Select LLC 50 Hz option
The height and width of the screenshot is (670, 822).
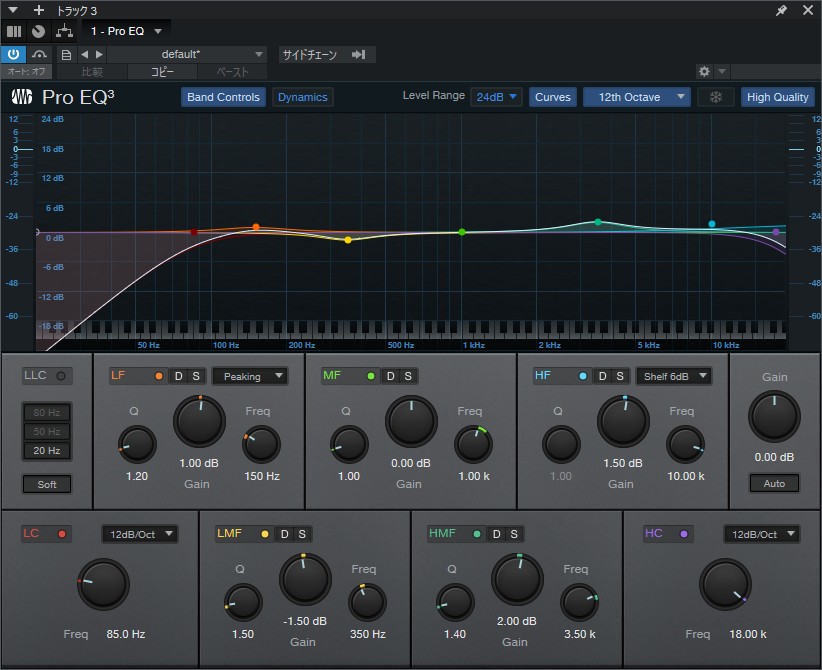click(x=47, y=431)
